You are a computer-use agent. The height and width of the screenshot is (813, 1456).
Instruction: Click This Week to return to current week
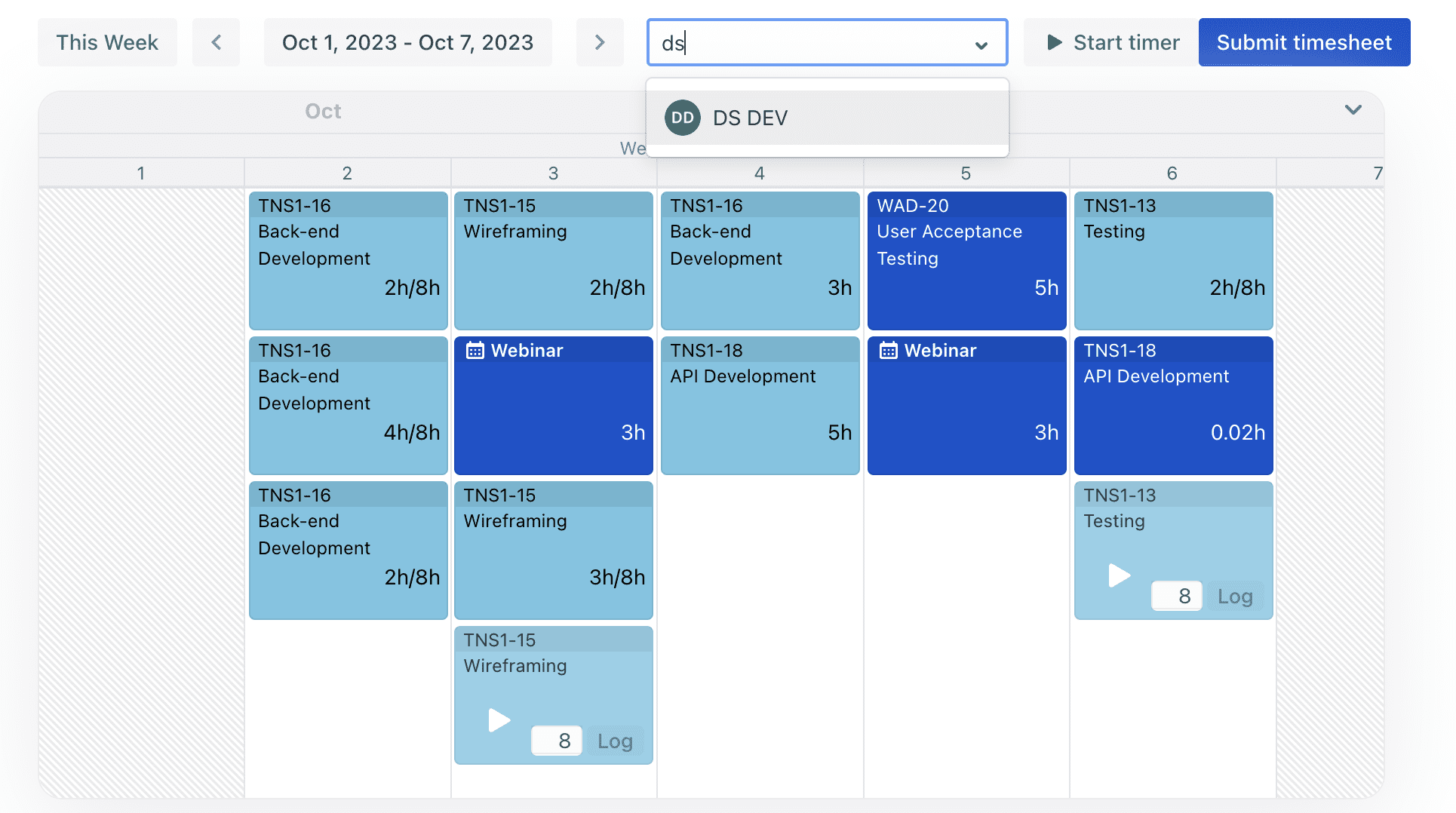click(x=107, y=42)
